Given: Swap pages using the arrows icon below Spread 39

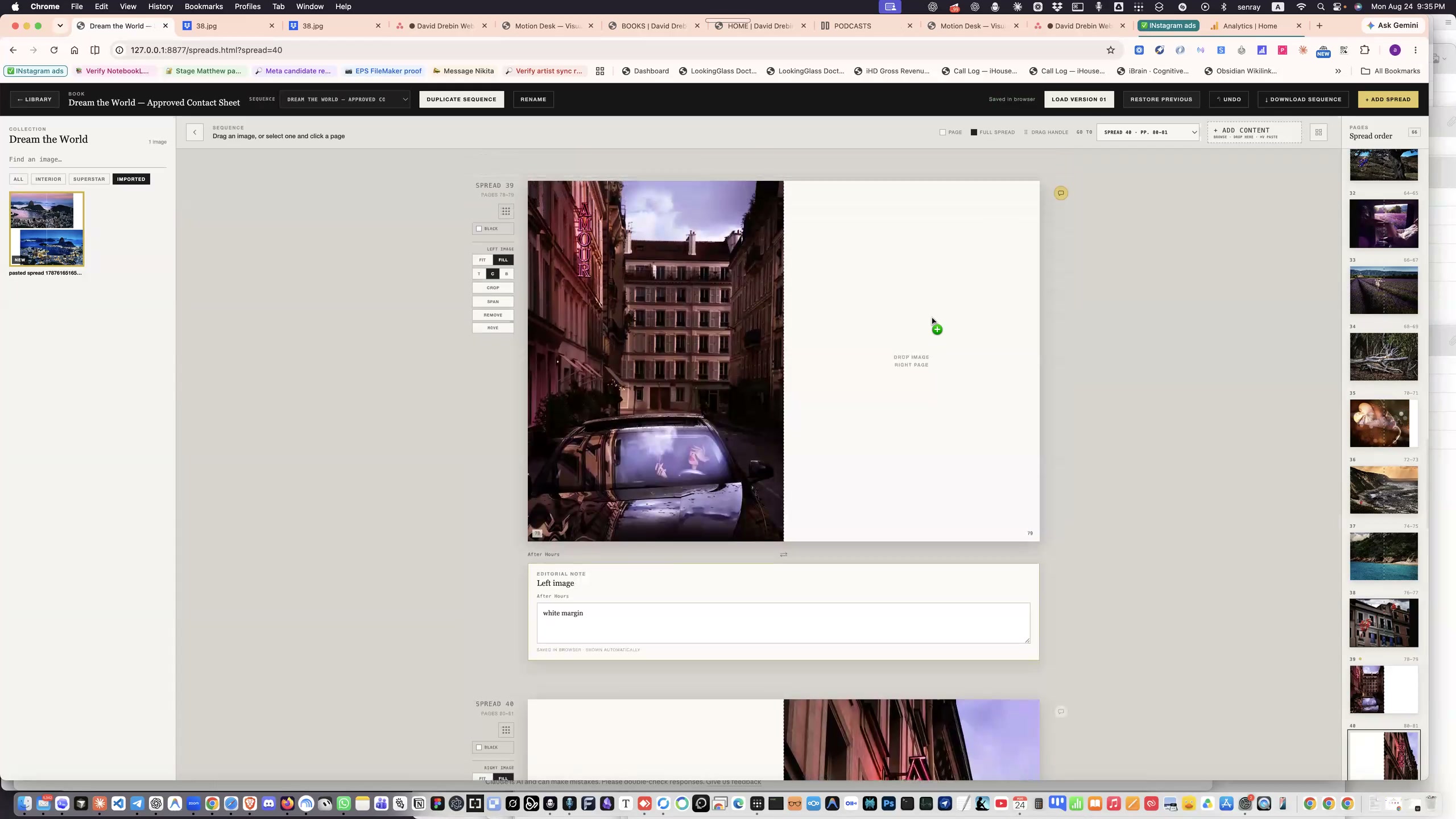Looking at the screenshot, I should pos(784,555).
